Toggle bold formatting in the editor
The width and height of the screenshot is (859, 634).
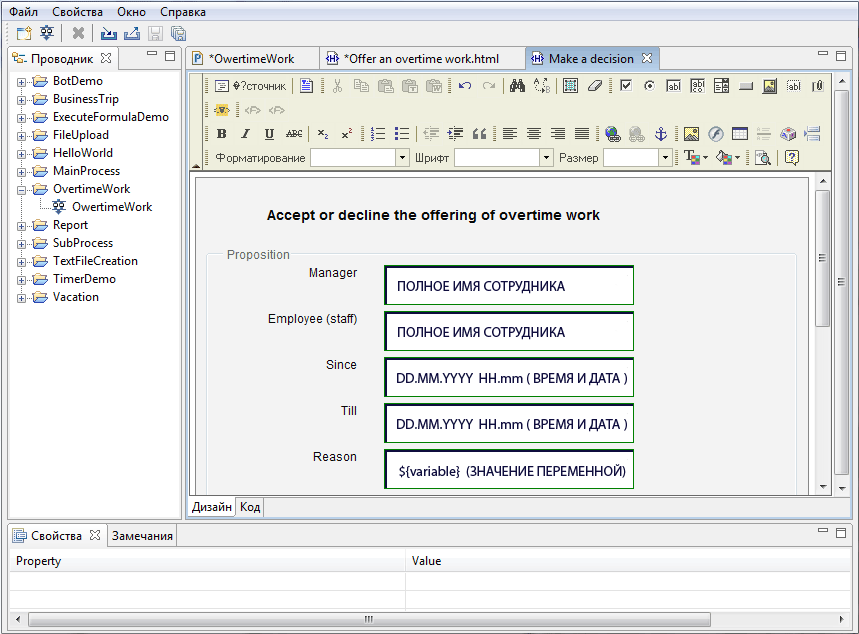pos(219,131)
